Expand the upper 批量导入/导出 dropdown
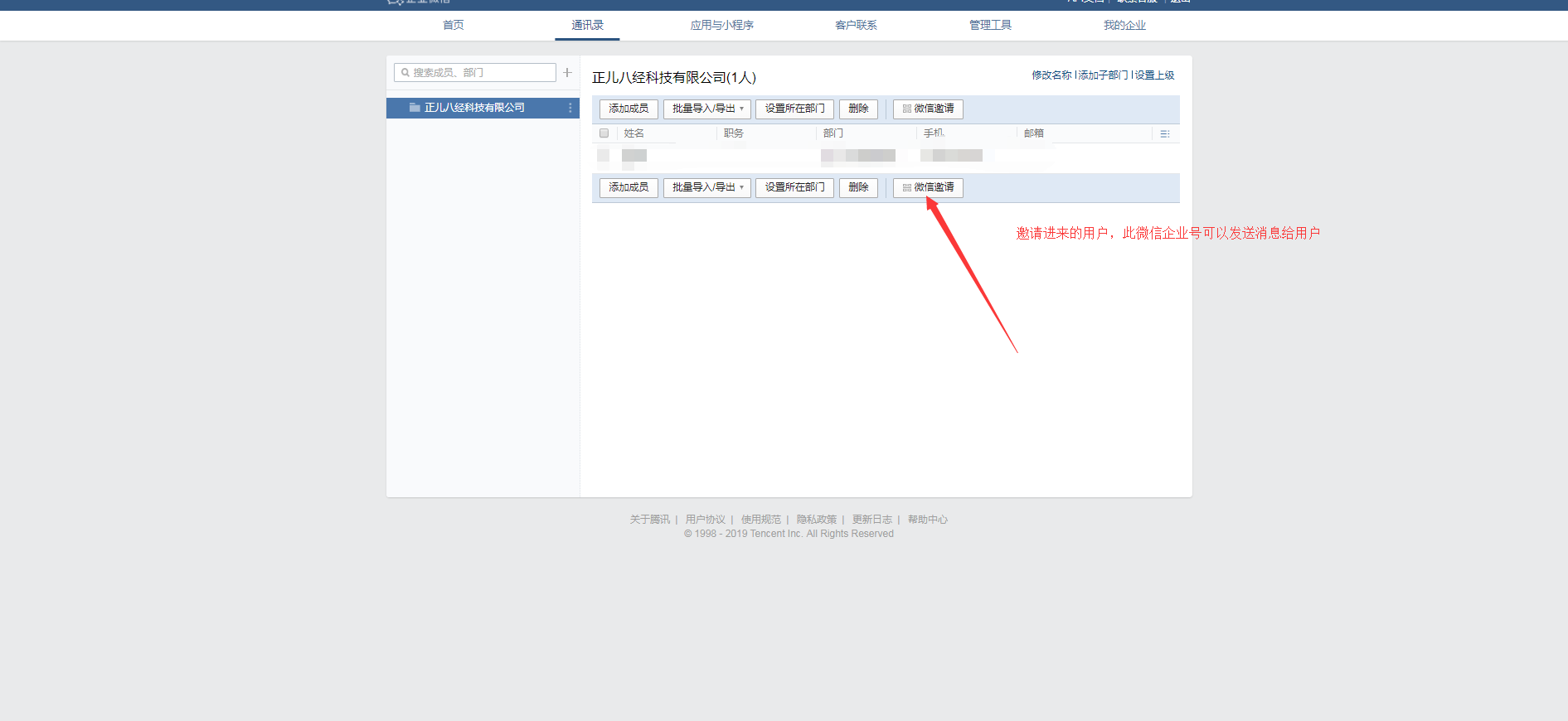The height and width of the screenshot is (721, 1568). [707, 109]
